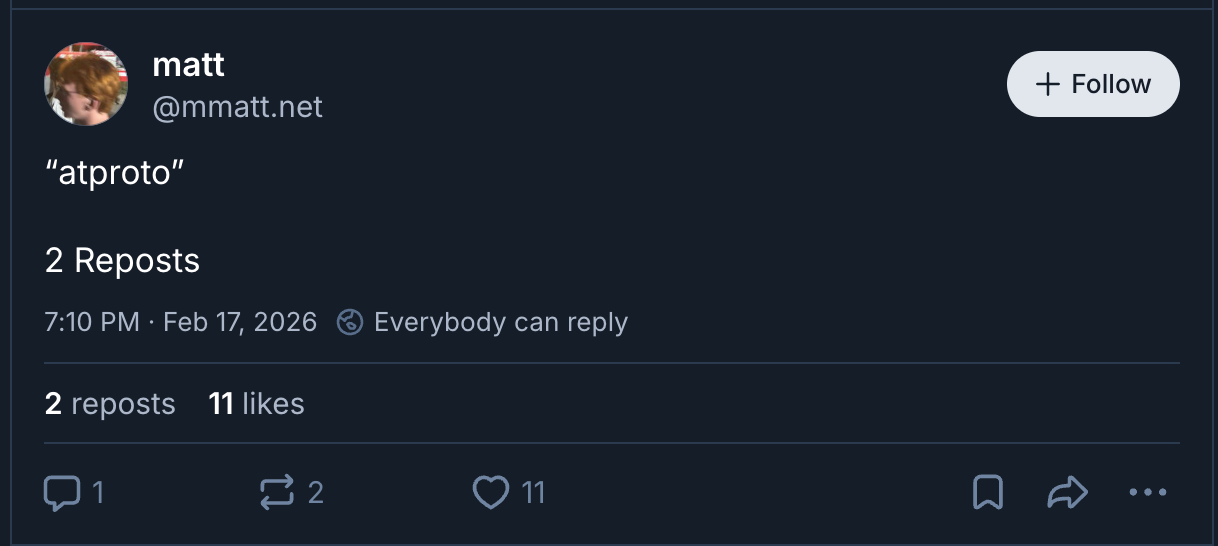Click the reply count number 1

(x=98, y=492)
